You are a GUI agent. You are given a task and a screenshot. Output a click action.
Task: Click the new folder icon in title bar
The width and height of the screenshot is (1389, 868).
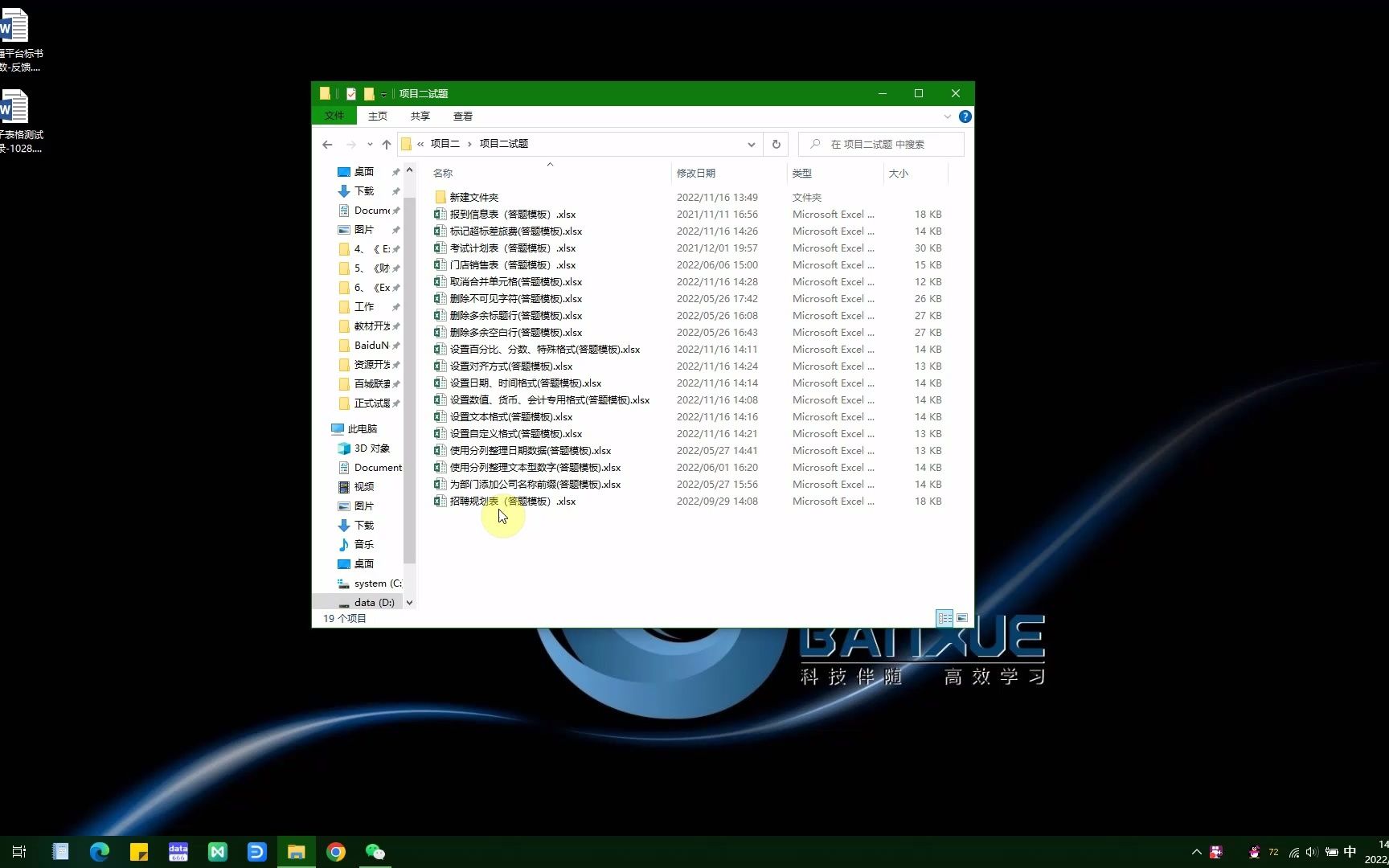(369, 94)
